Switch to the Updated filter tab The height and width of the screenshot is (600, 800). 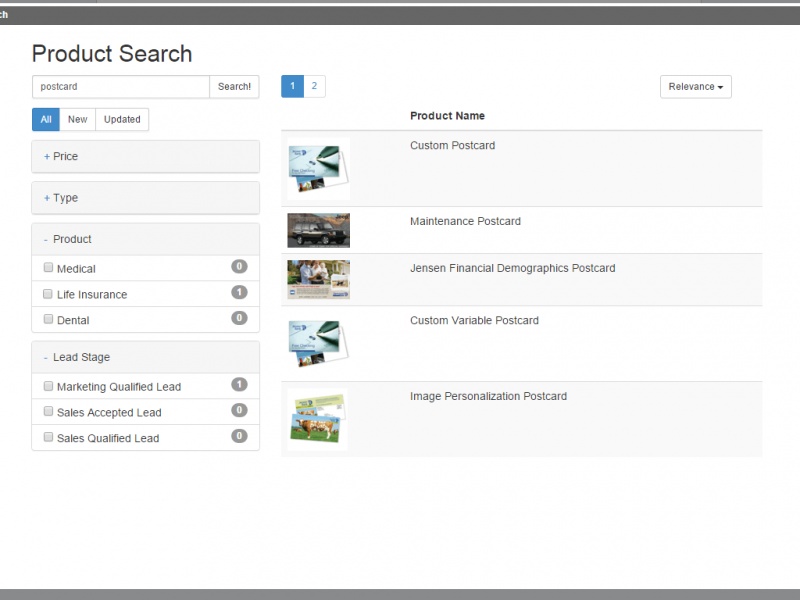122,119
